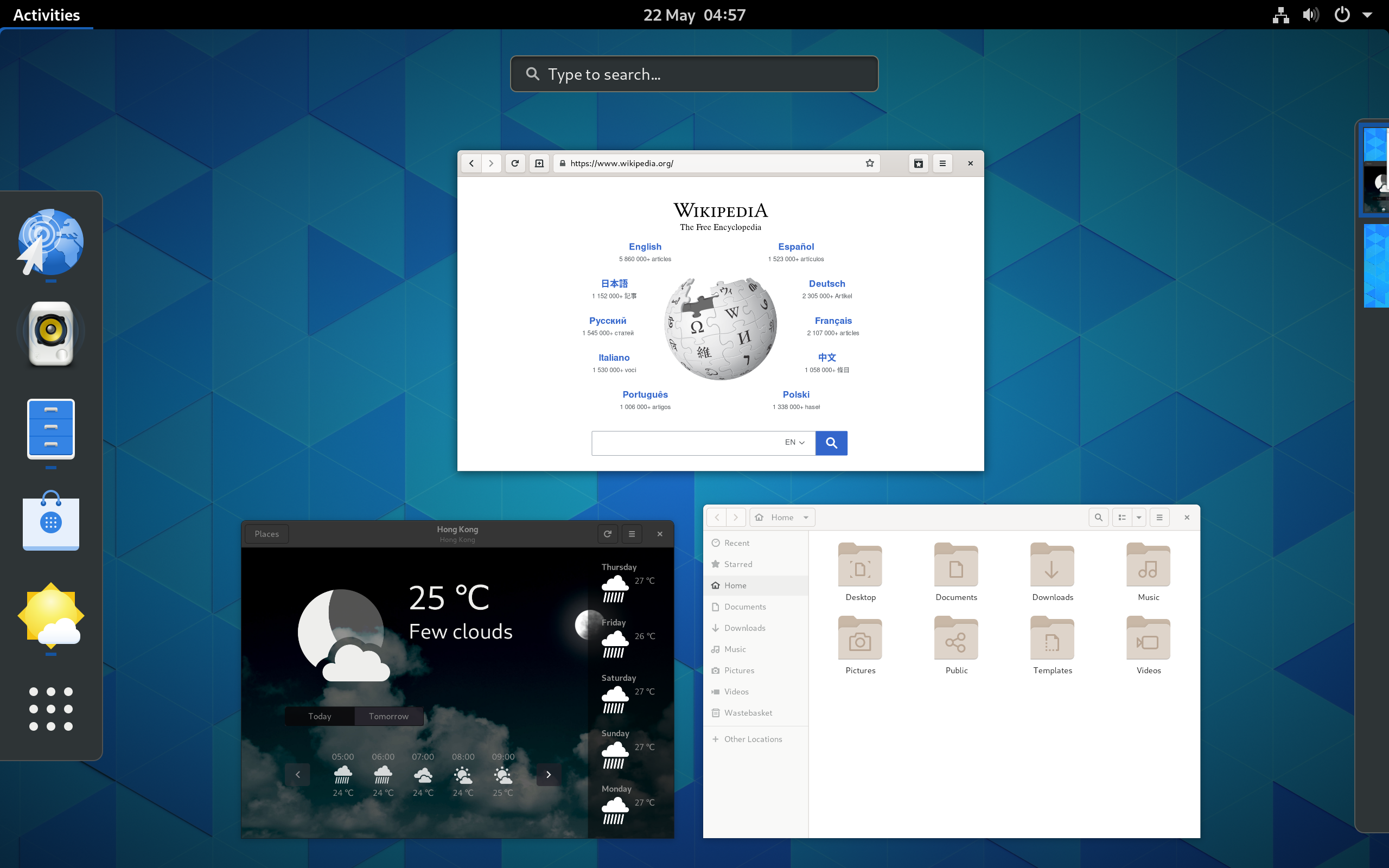Show all applications grid icon
Viewport: 1389px width, 868px height.
pyautogui.click(x=51, y=709)
